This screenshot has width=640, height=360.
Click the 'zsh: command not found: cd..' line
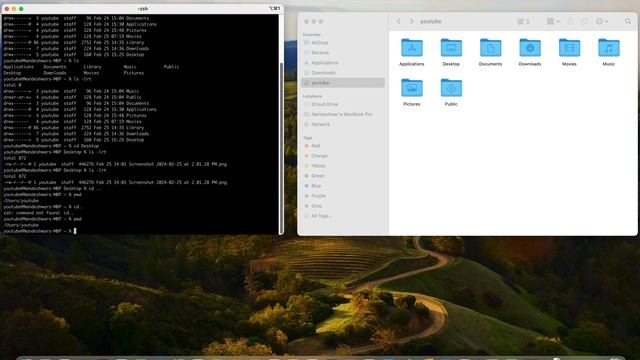[39, 213]
